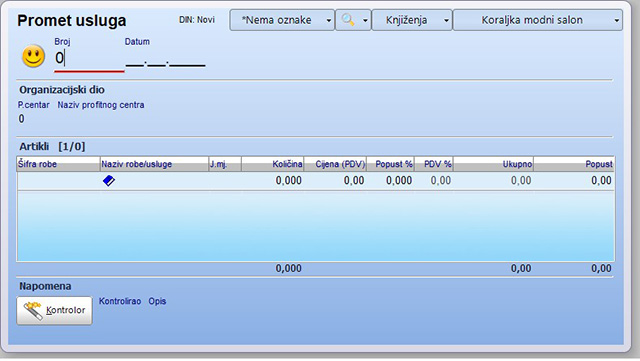Click the blue book lookup icon
The image size is (640, 361).
[109, 180]
